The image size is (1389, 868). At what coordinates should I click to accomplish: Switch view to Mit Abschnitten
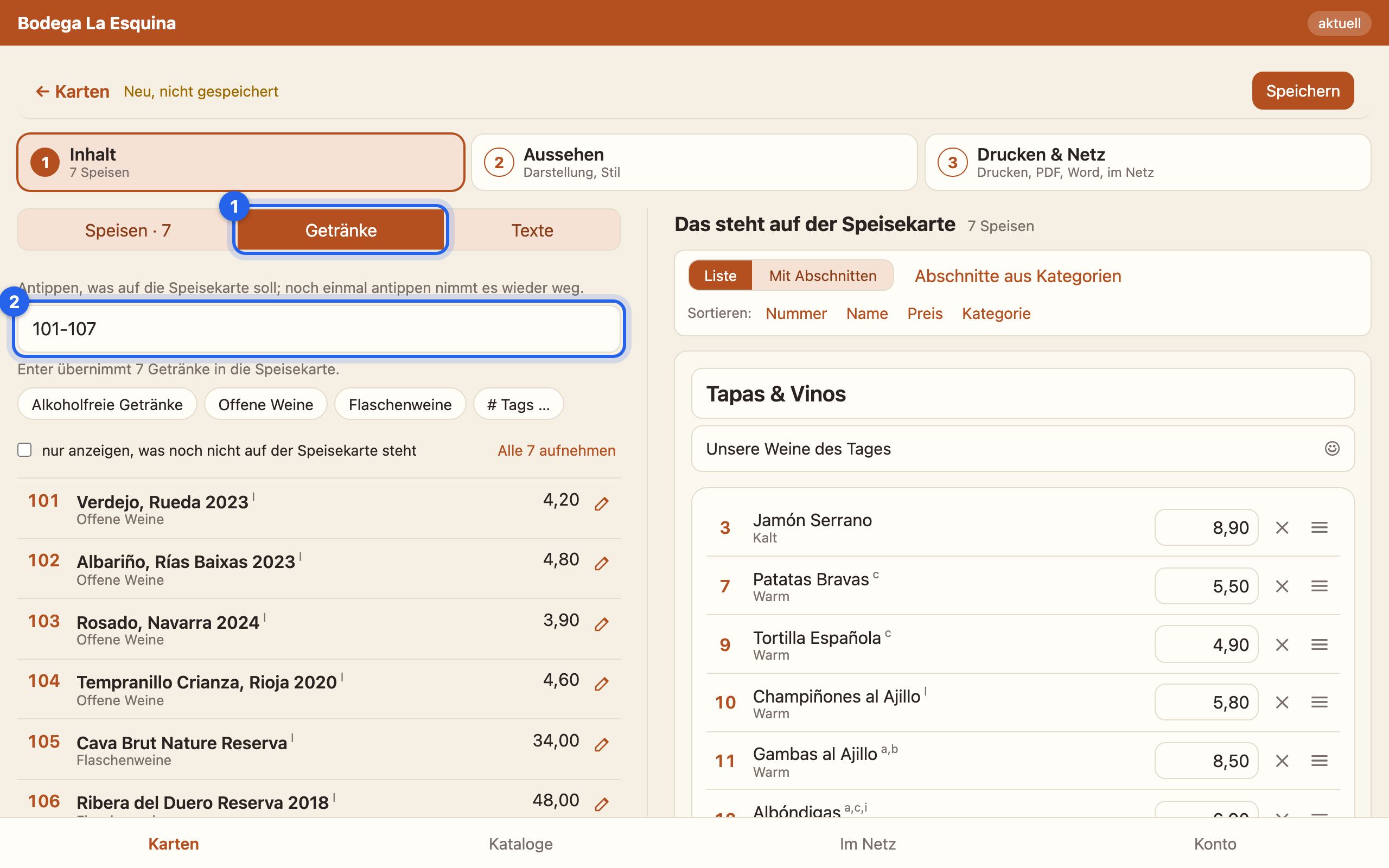(822, 276)
